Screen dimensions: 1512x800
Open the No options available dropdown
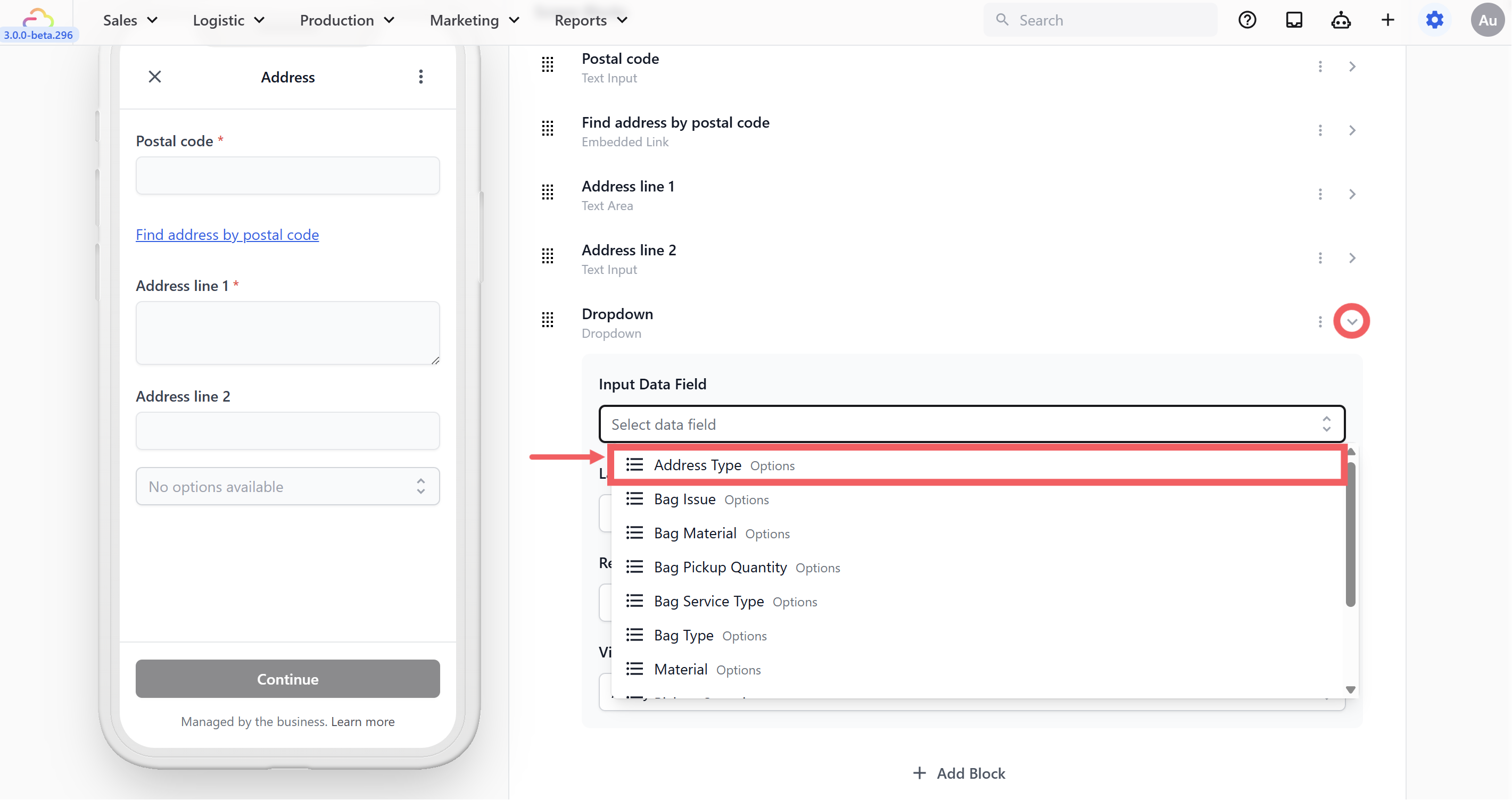(287, 486)
